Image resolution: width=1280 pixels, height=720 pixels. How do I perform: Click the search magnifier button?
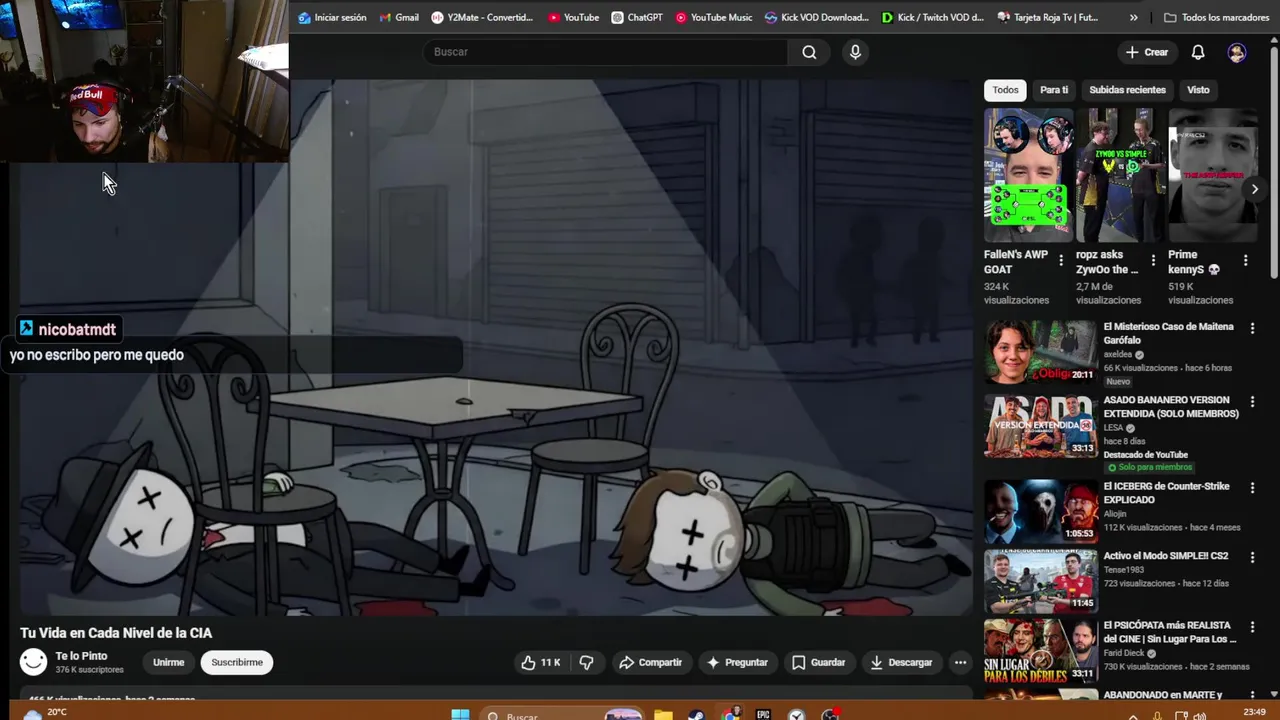click(809, 52)
